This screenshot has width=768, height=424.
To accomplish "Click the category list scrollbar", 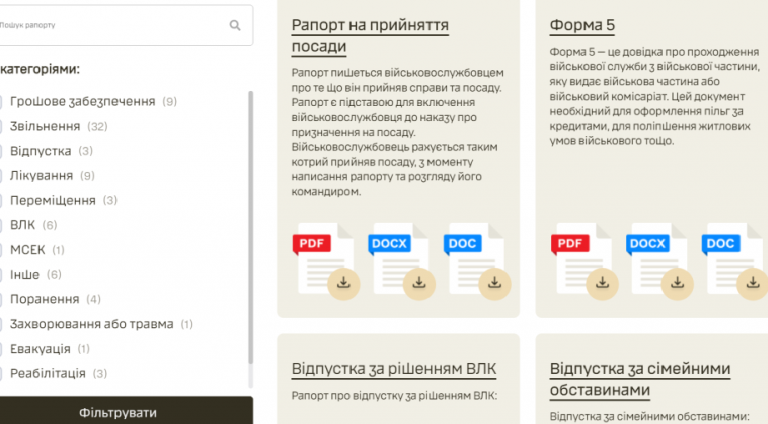I will point(251,228).
